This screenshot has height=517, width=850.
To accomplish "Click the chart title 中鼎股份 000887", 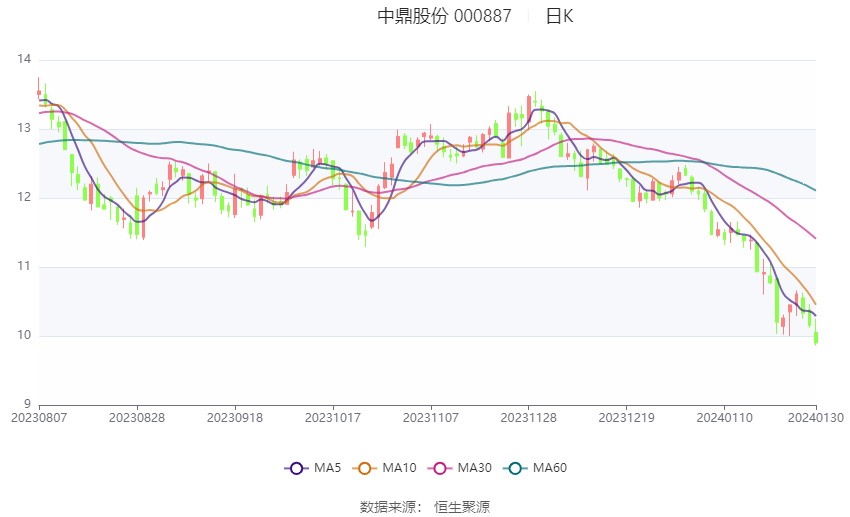I will coord(444,16).
